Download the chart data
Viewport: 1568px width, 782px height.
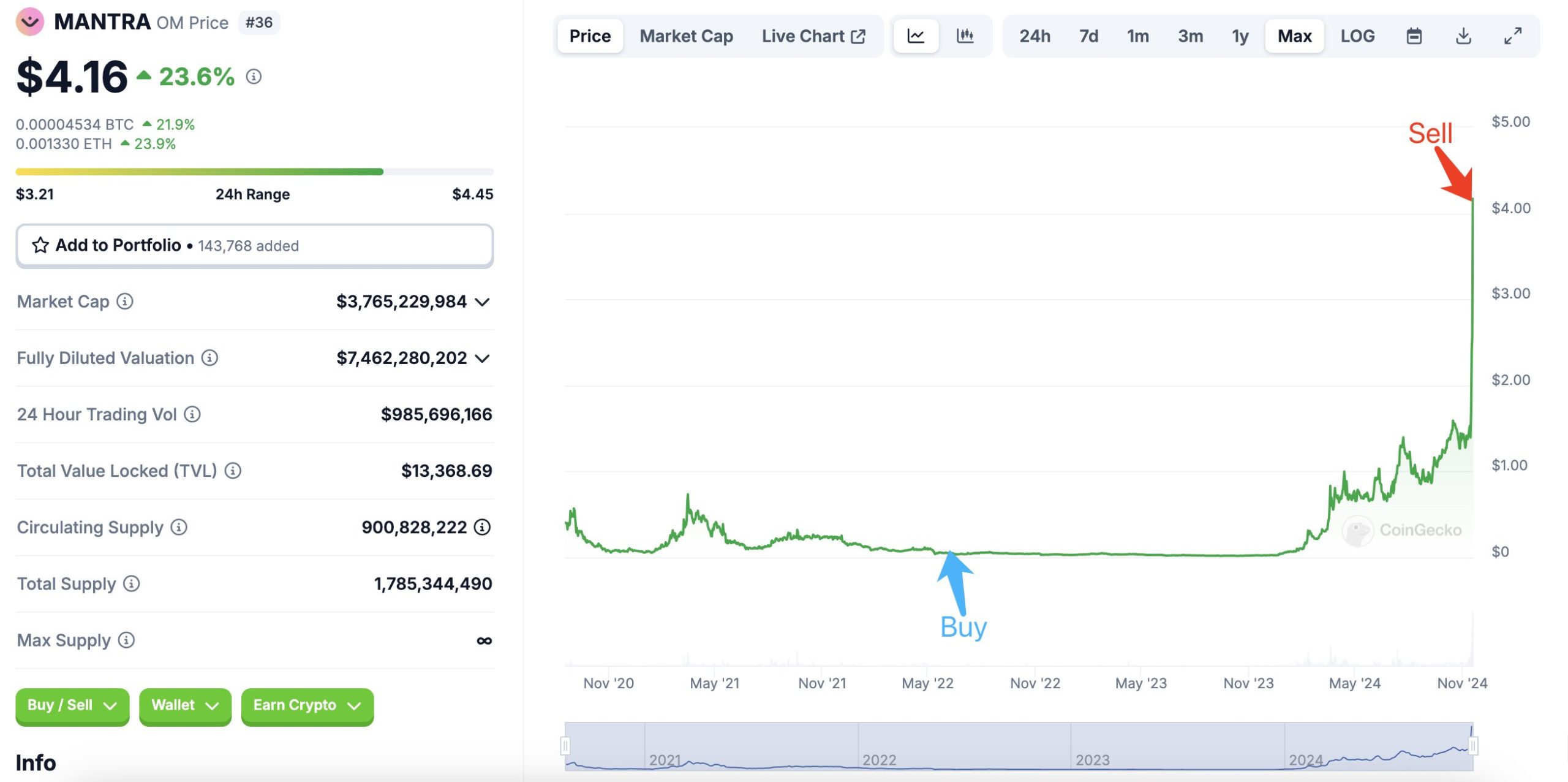tap(1463, 36)
